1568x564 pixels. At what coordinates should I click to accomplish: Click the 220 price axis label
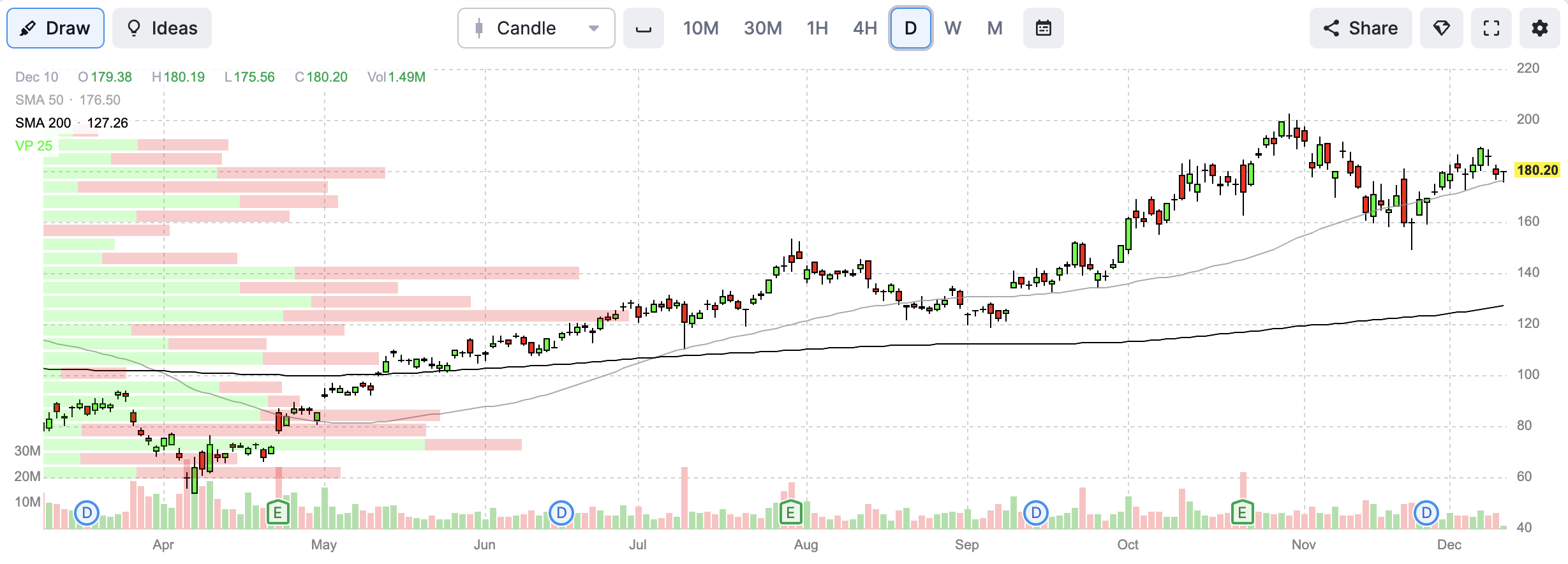coord(1528,68)
